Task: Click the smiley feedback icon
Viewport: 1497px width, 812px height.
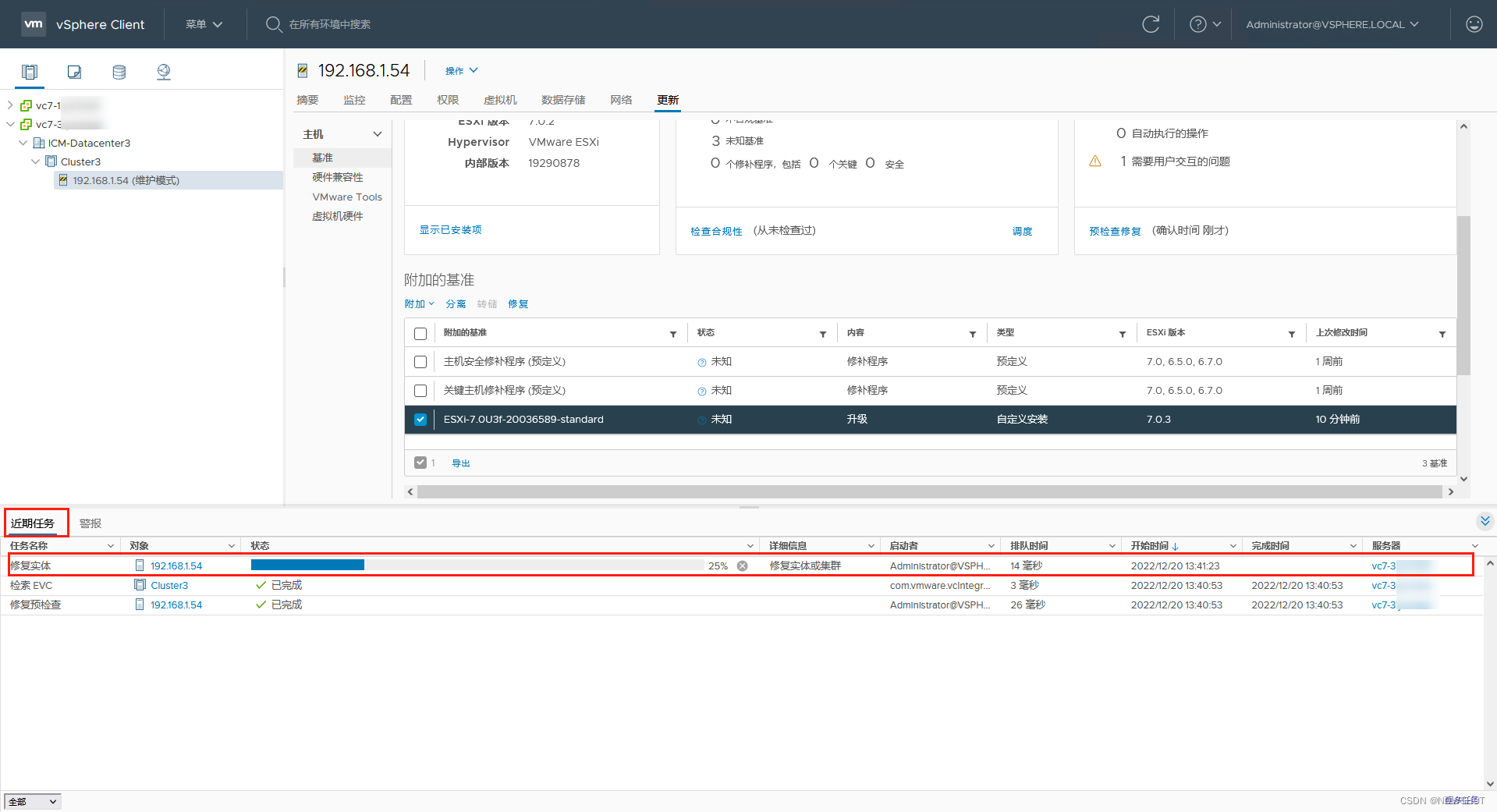Action: [1474, 24]
